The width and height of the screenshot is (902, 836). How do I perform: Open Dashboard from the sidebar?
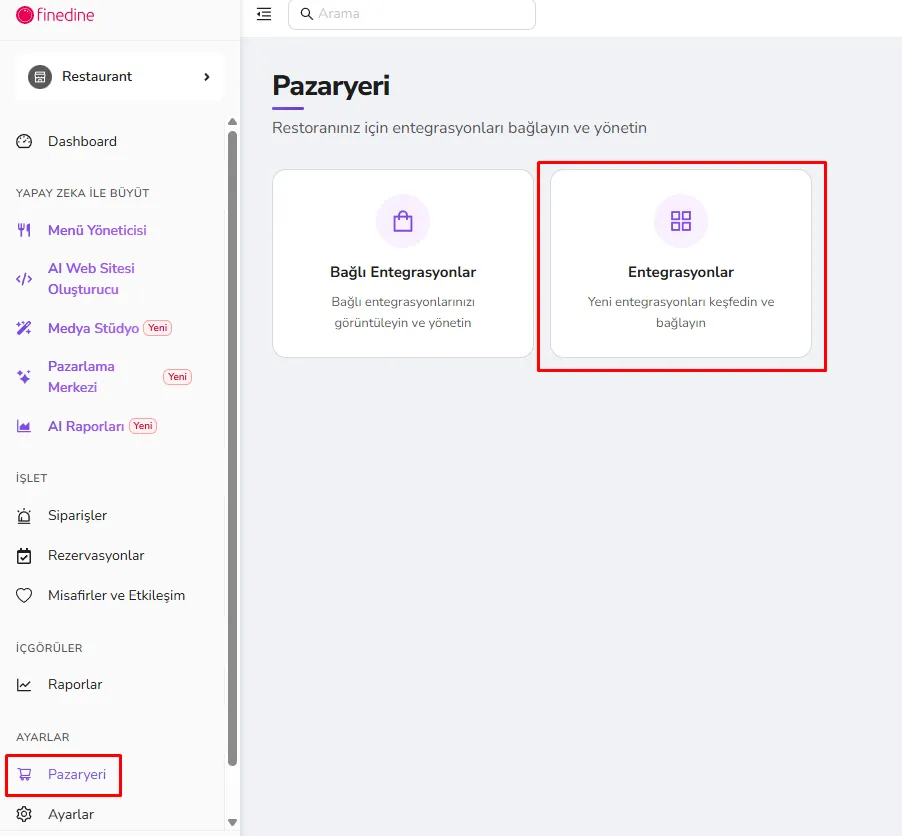(x=82, y=141)
